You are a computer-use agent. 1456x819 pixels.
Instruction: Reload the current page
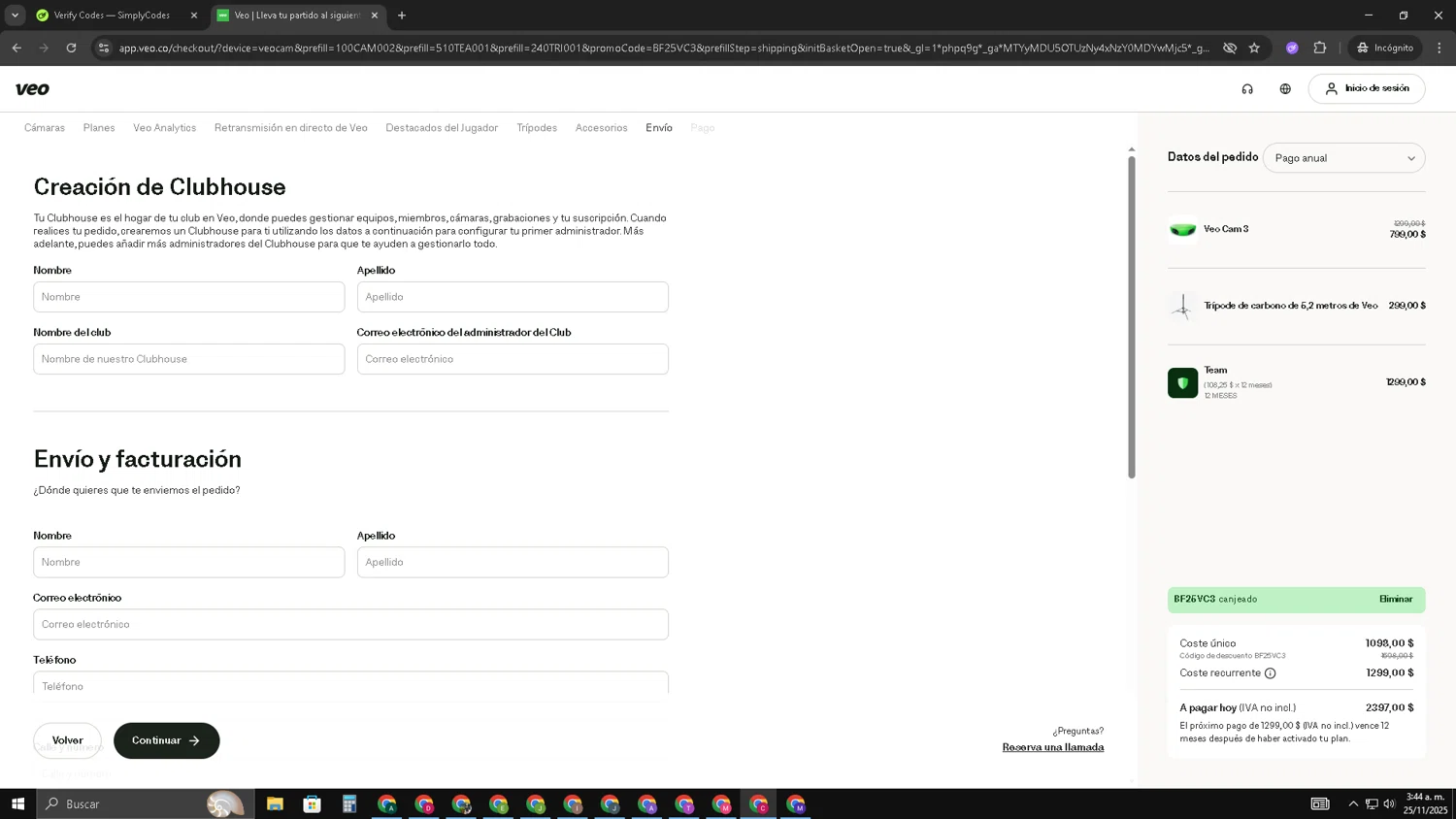point(71,48)
